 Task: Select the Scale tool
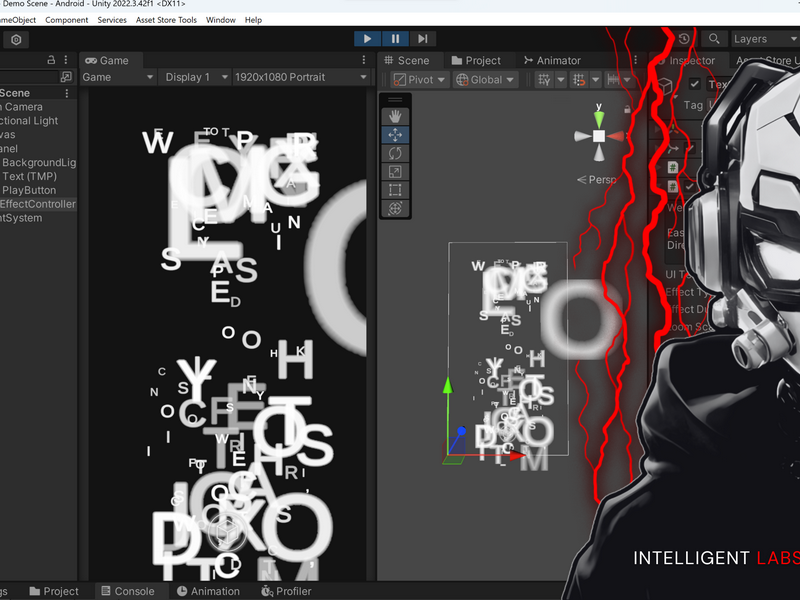point(395,171)
